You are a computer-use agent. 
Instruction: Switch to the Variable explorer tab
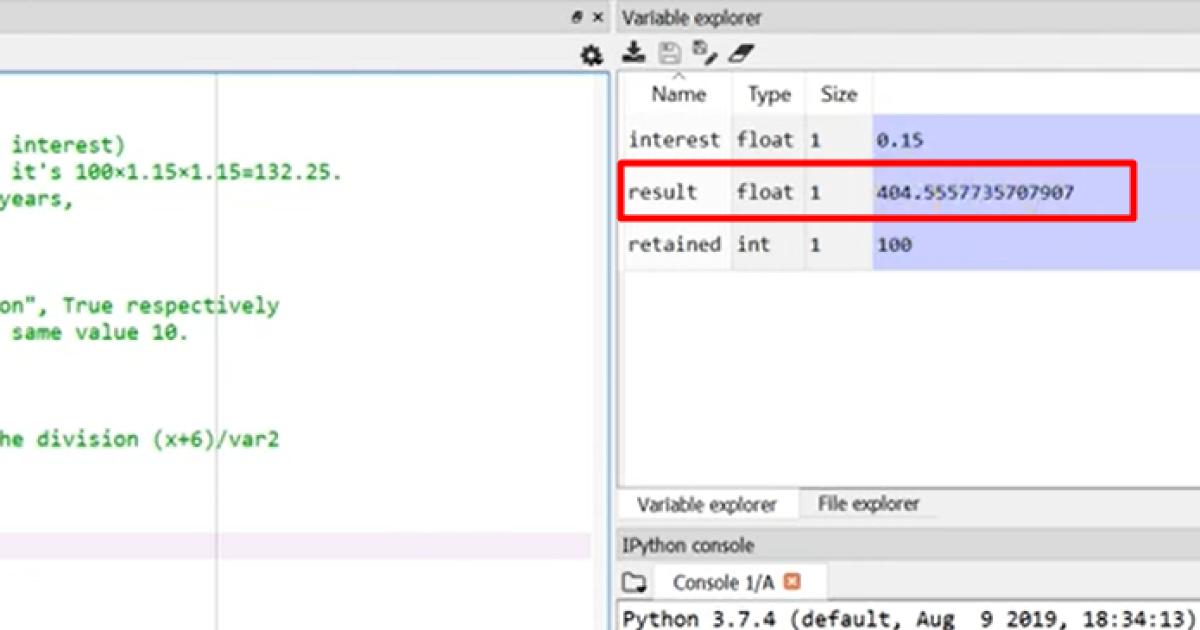pyautogui.click(x=706, y=504)
